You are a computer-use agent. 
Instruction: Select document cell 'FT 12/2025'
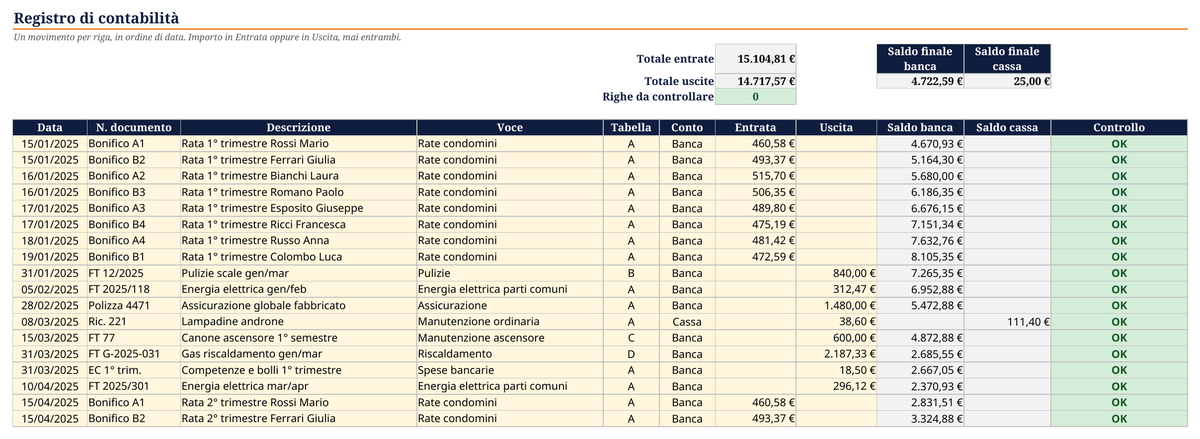(133, 273)
